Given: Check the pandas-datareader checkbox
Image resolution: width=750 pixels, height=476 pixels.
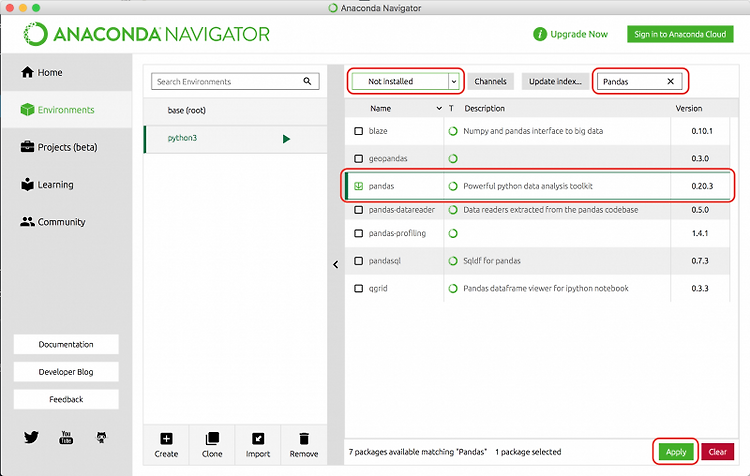Looking at the screenshot, I should click(x=358, y=210).
